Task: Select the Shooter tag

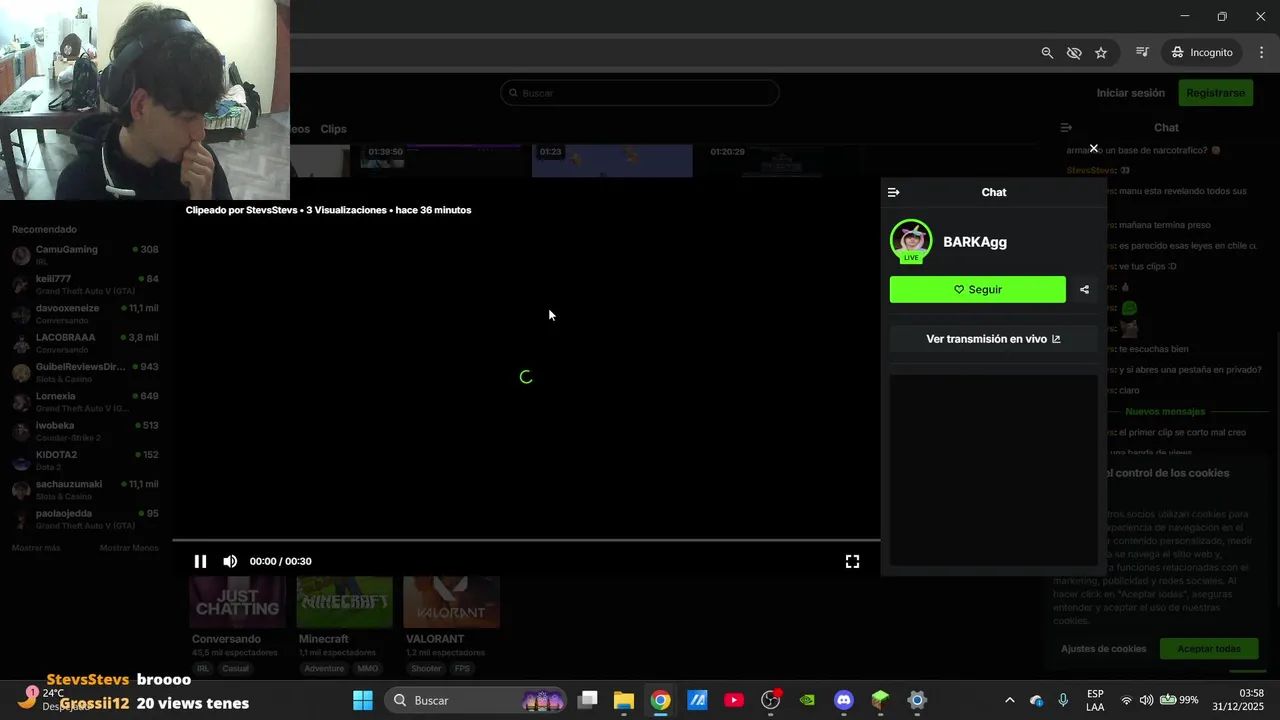Action: (426, 668)
